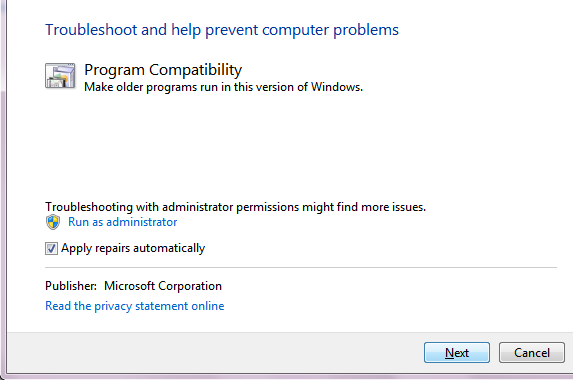Viewport: 573px width, 380px height.
Task: Click the 'Make older programs run' description
Action: tap(223, 87)
